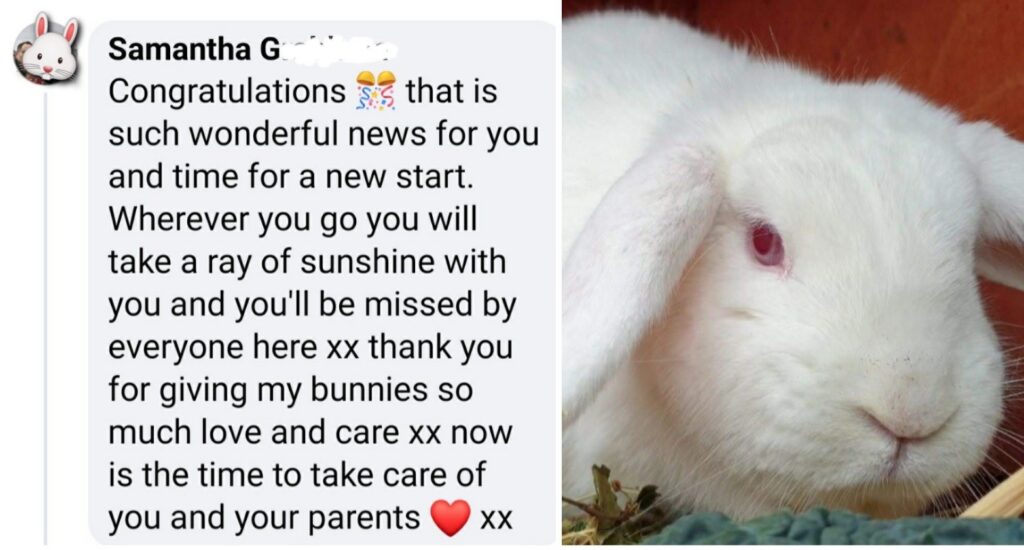Click the rabbit's nose in photo
Screen dimensions: 1024x550
tap(909, 425)
